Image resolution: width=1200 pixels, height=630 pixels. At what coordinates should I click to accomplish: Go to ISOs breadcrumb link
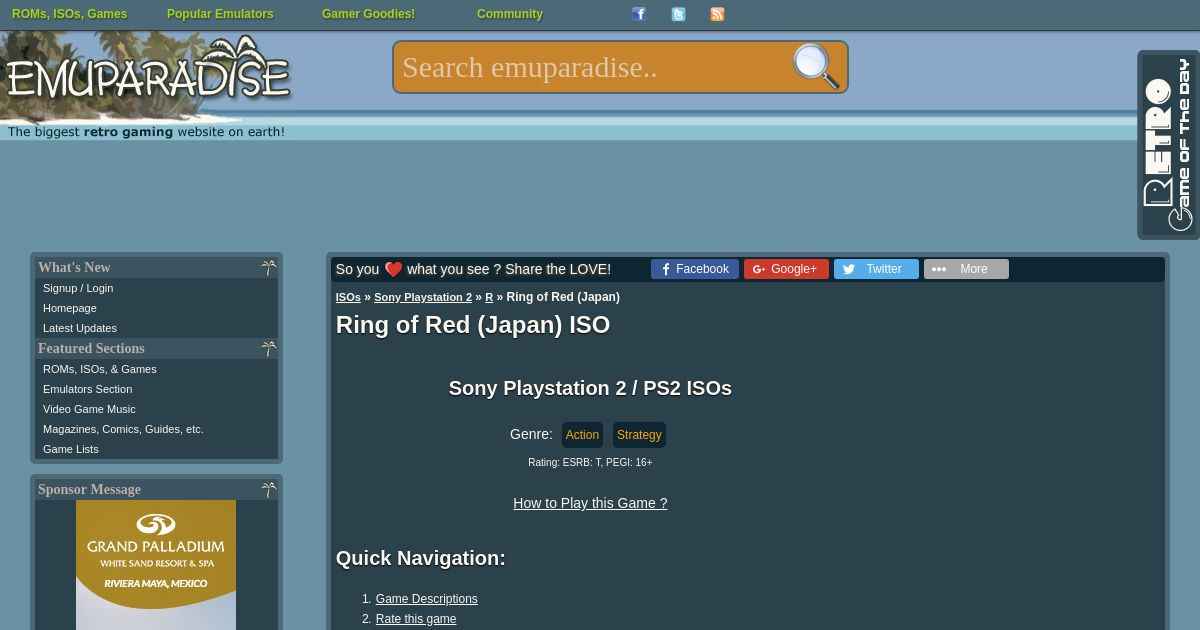pyautogui.click(x=348, y=297)
